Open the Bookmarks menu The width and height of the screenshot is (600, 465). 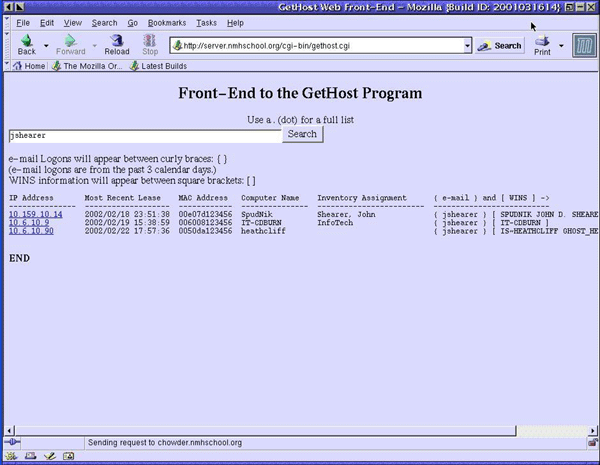153,22
